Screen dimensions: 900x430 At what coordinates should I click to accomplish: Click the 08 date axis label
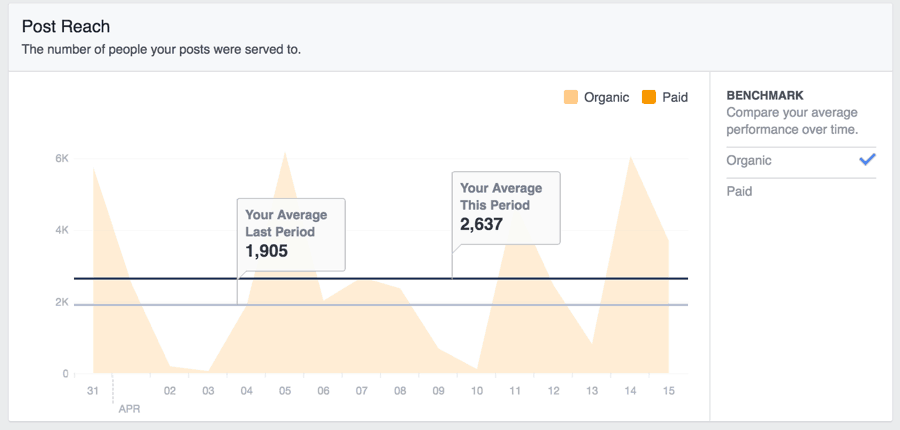click(x=400, y=391)
